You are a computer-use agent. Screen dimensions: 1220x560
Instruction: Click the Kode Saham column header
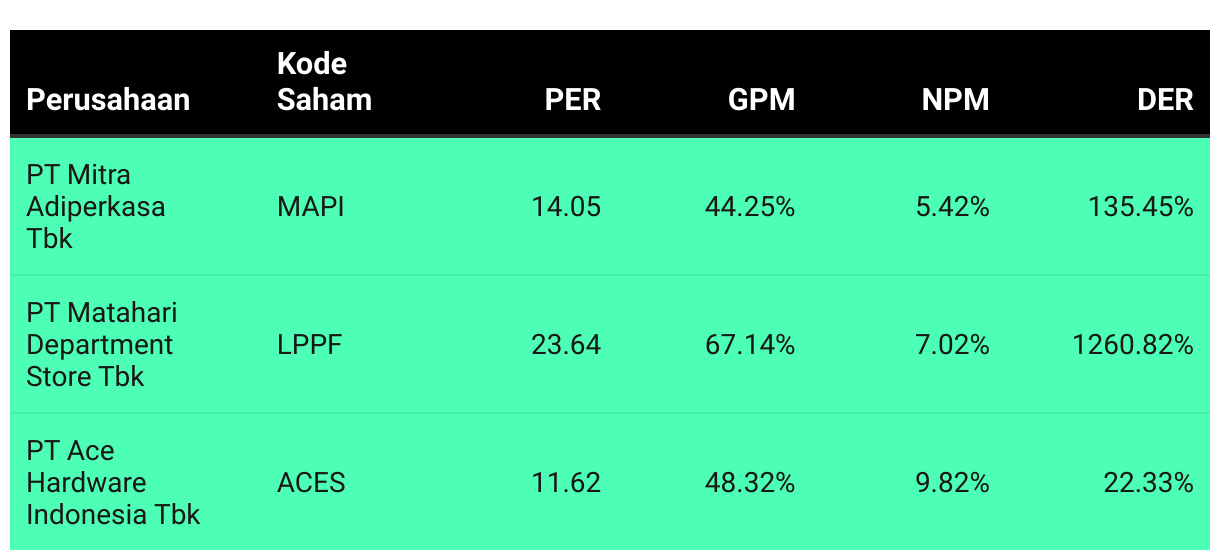tap(324, 82)
